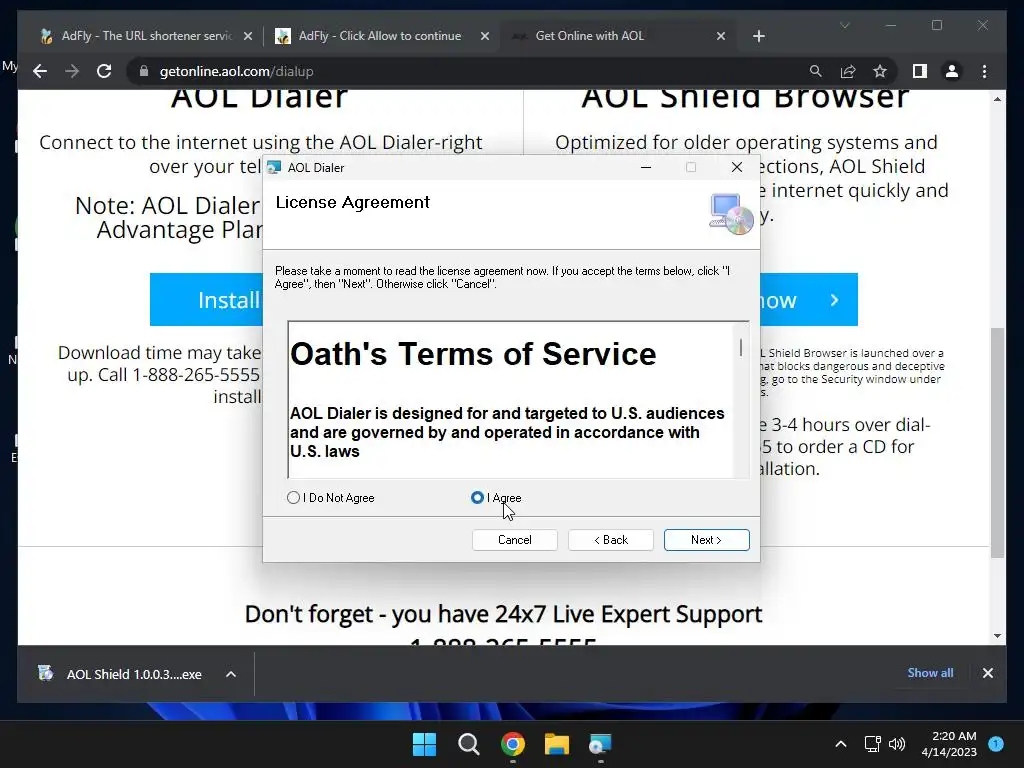Switch to "AdFly - Click Allow to continue" tab
The image size is (1024, 768).
379,36
